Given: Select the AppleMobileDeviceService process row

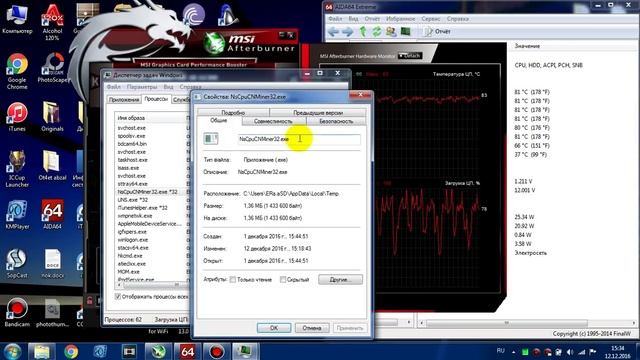Looking at the screenshot, I should click(151, 224).
